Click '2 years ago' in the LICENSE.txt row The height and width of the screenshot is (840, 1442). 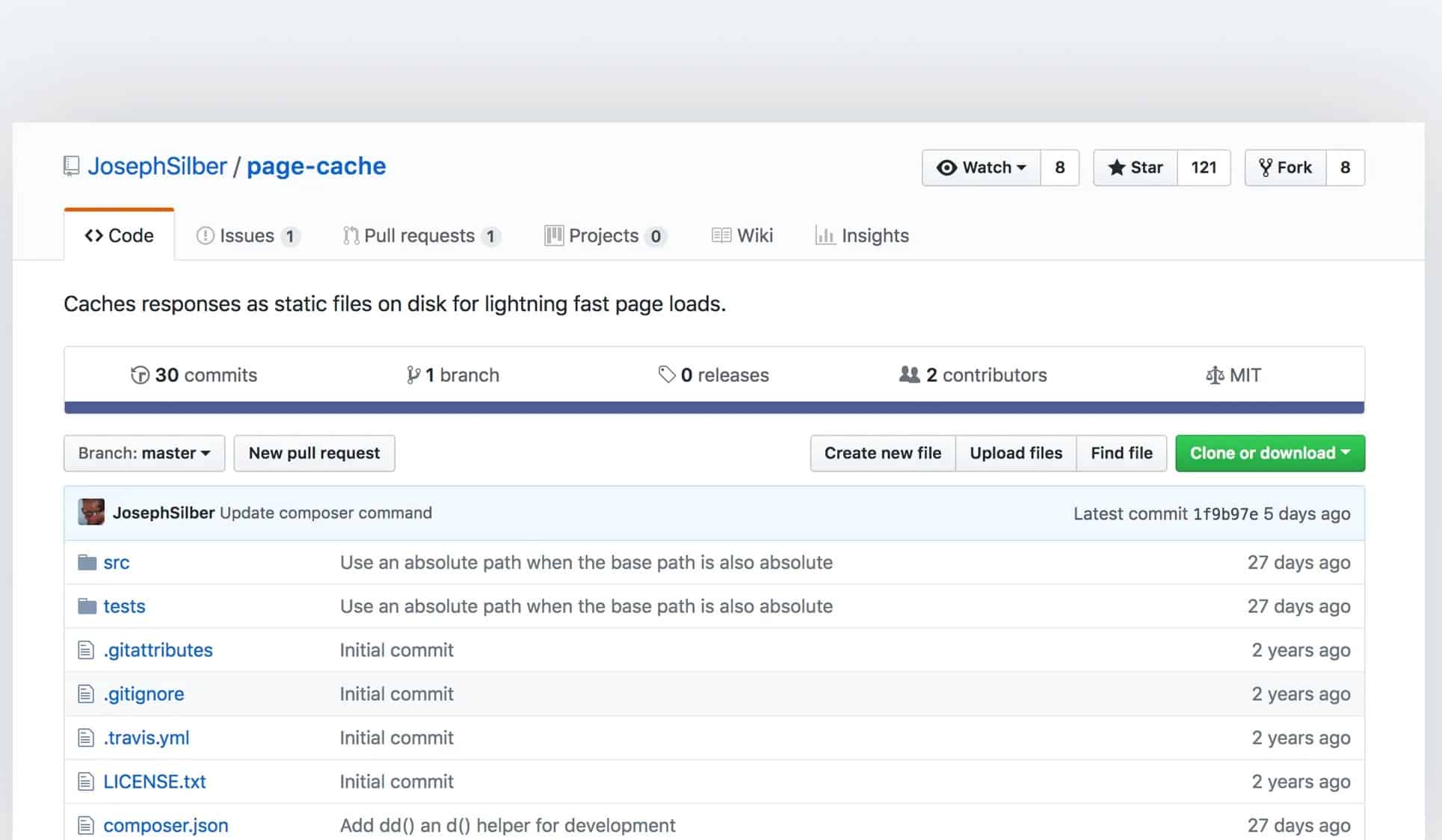click(1301, 782)
